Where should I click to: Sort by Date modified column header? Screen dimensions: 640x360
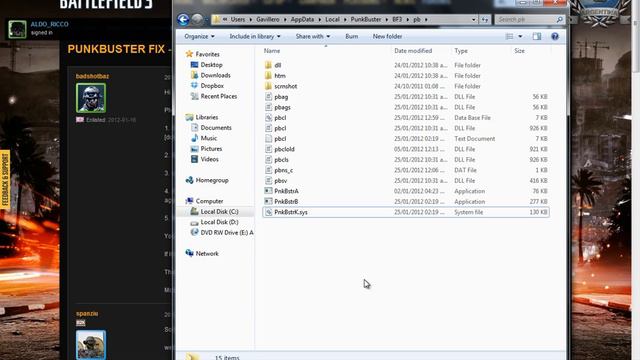pyautogui.click(x=413, y=51)
